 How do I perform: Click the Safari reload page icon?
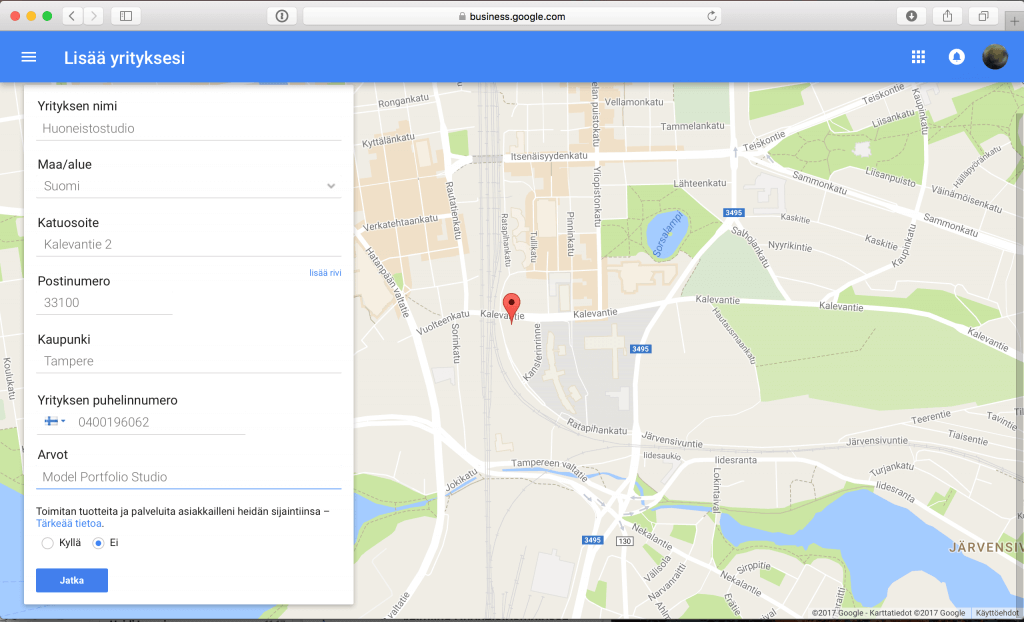click(711, 16)
